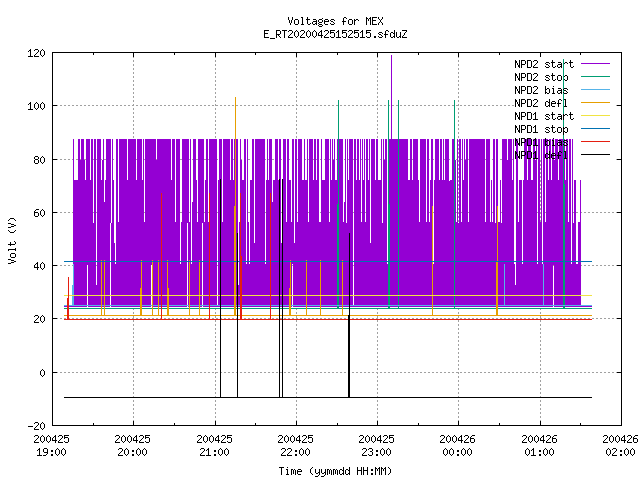
Task: Click the 'NPD1 stop' legend label
Action: [x=541, y=129]
